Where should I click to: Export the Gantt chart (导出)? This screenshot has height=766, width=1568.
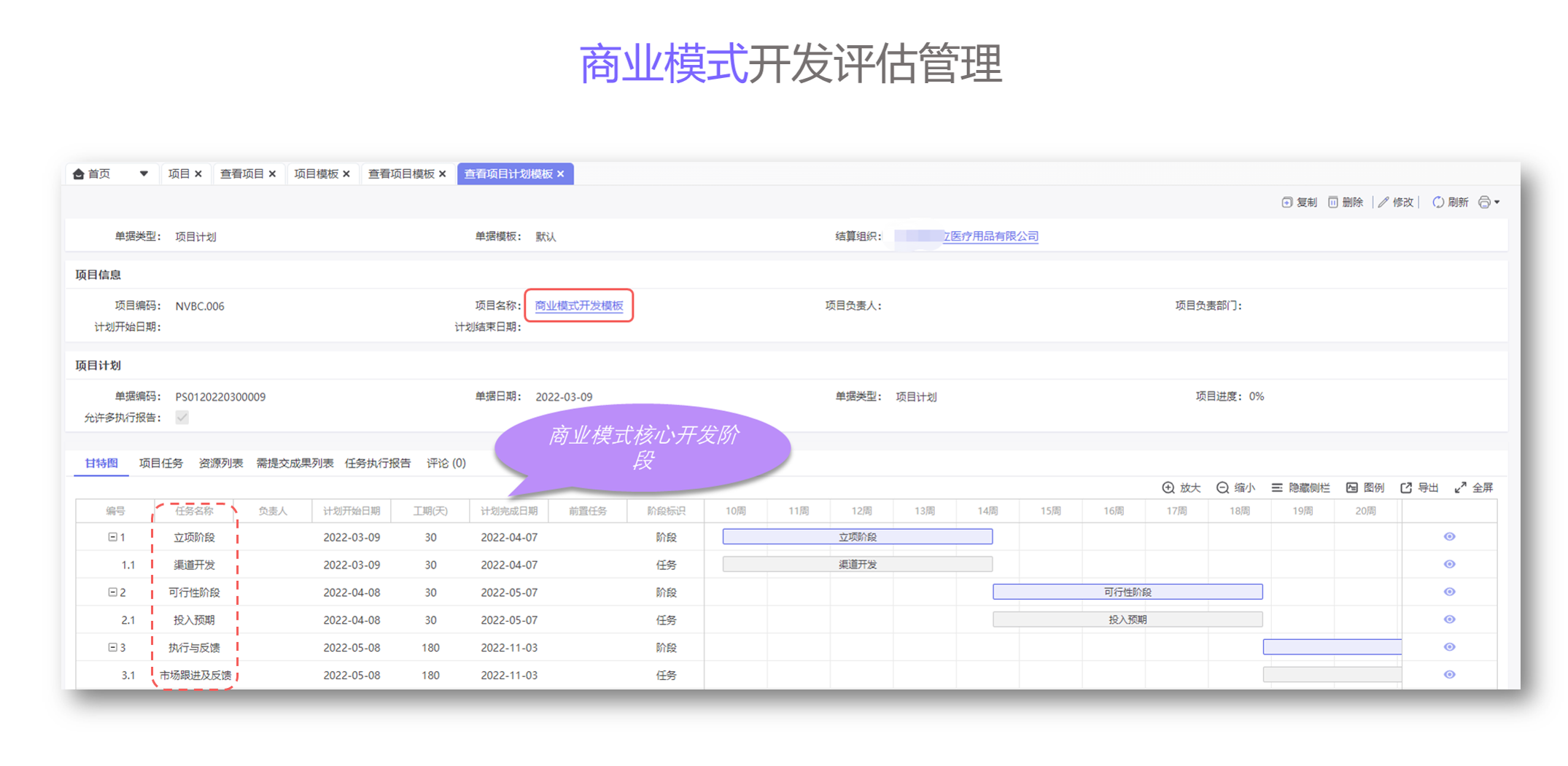1406,488
